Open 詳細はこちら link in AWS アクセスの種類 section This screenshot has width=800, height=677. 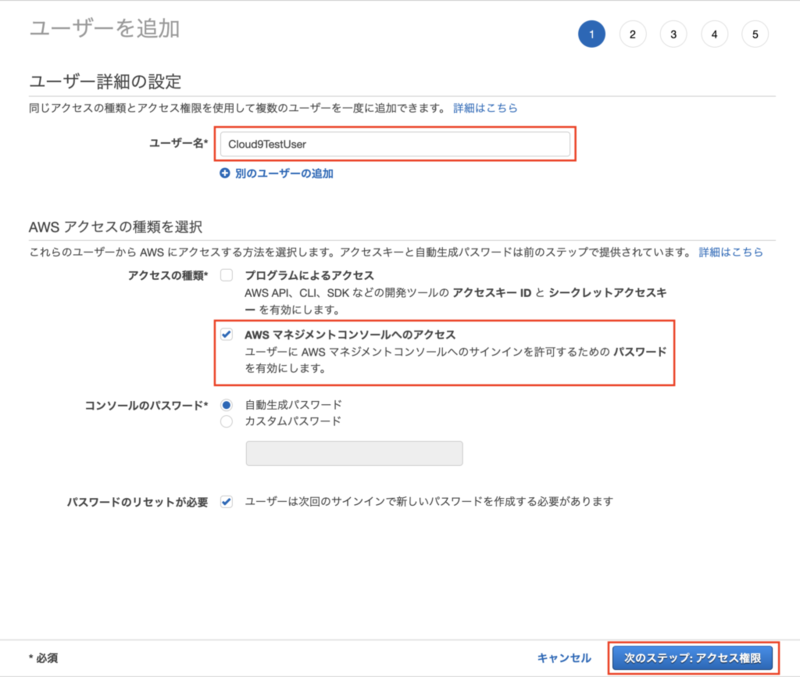click(x=731, y=252)
